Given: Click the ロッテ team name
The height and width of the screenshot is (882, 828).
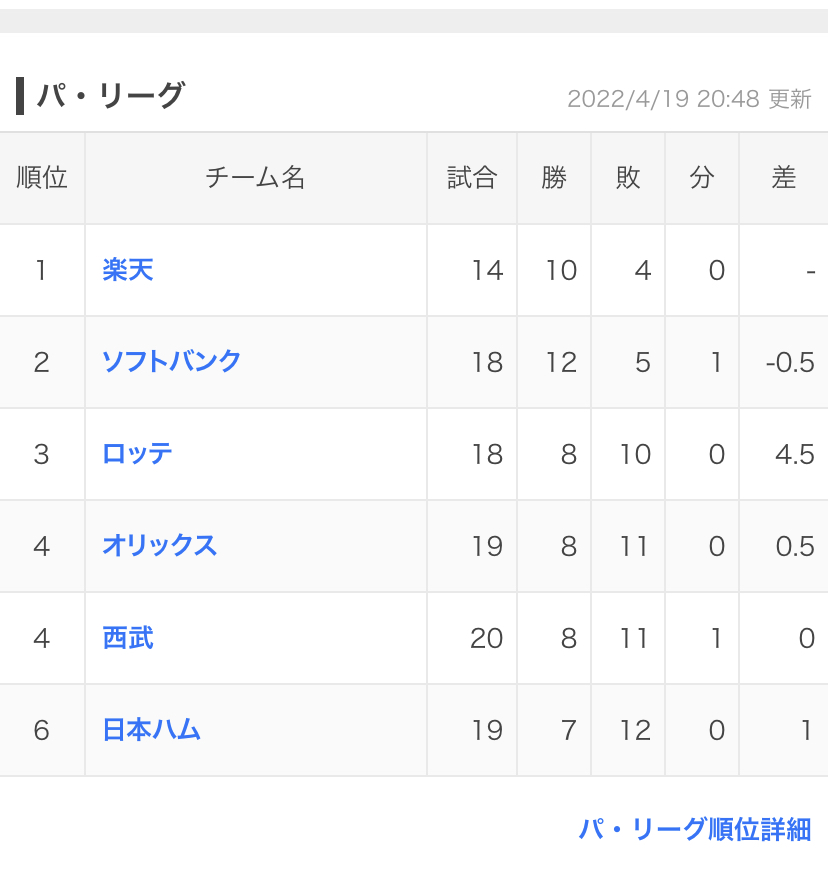Looking at the screenshot, I should (x=137, y=454).
